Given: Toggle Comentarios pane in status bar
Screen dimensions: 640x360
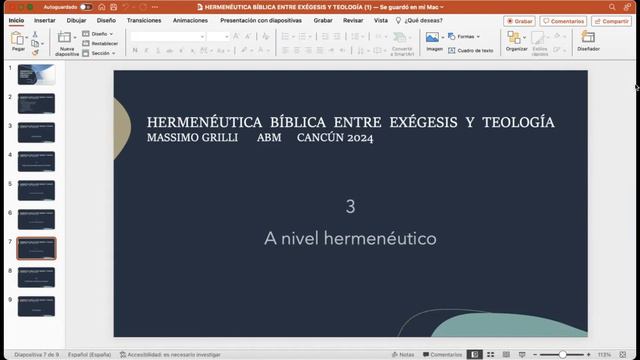Looking at the screenshot, I should point(442,355).
